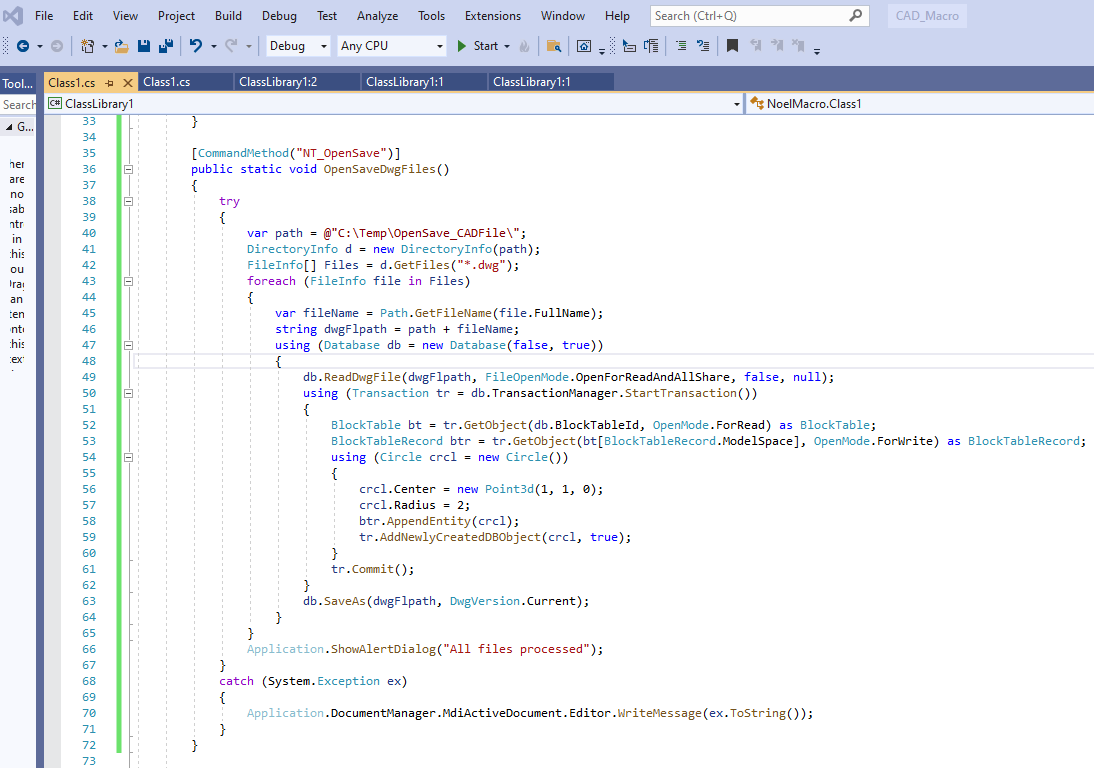1094x768 pixels.
Task: Click the Find in Files icon
Action: (553, 46)
